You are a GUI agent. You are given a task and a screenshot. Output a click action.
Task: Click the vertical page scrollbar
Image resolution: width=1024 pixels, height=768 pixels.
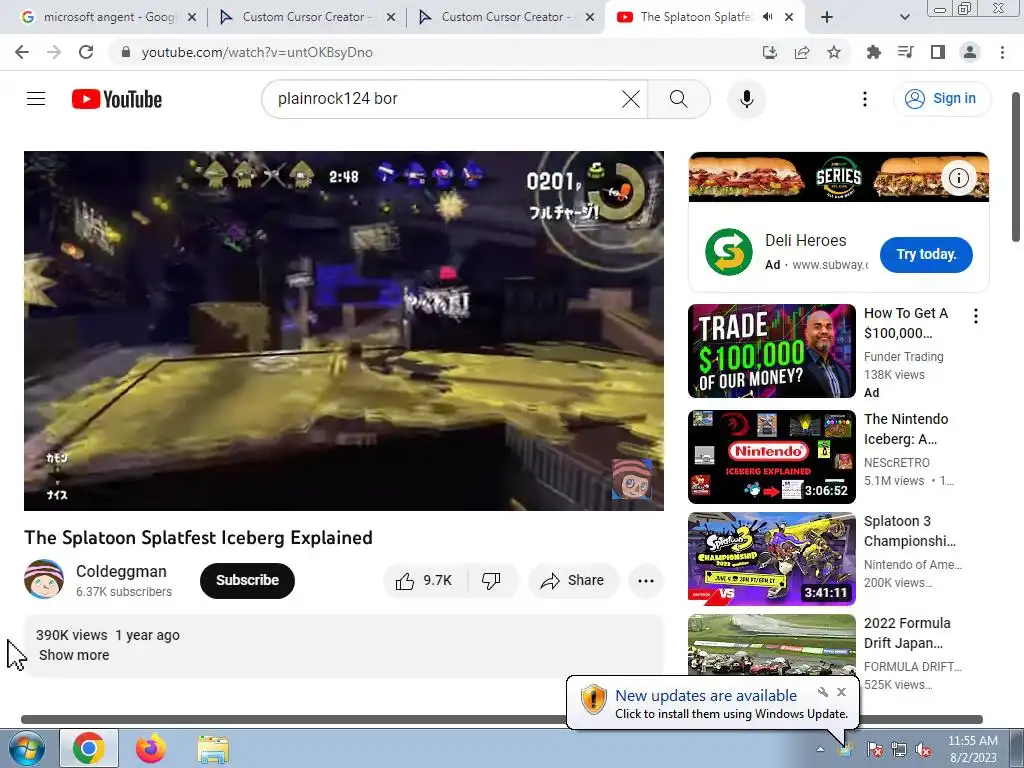pos(1016,167)
